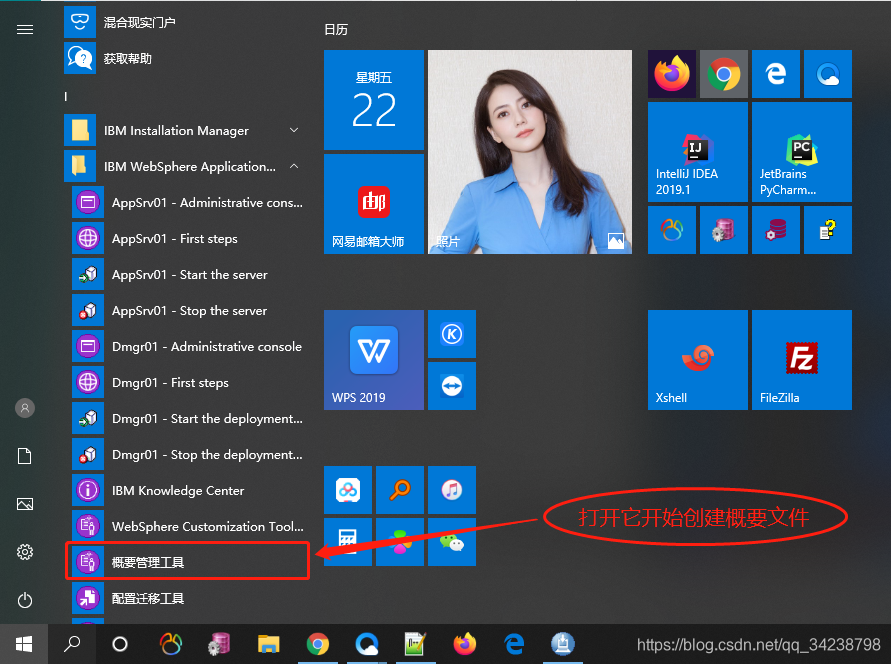Image resolution: width=891 pixels, height=664 pixels.
Task: Open Documents shortcut in Start sidebar
Action: [24, 456]
